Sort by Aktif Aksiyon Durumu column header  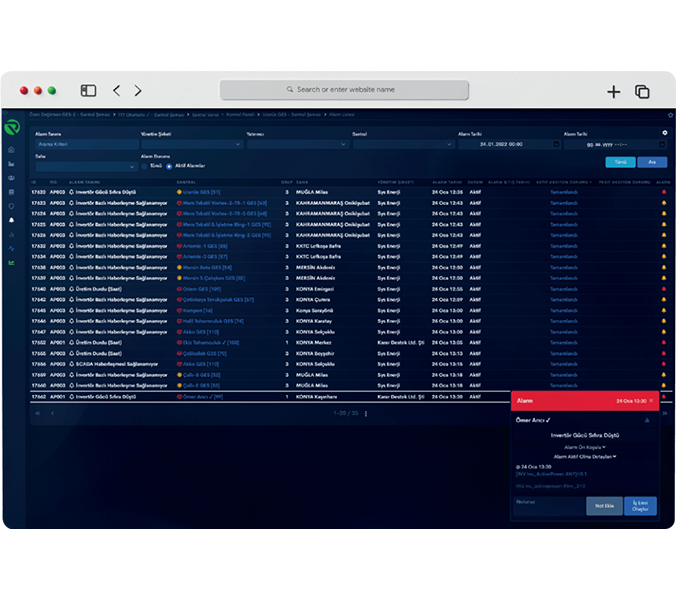(x=563, y=182)
